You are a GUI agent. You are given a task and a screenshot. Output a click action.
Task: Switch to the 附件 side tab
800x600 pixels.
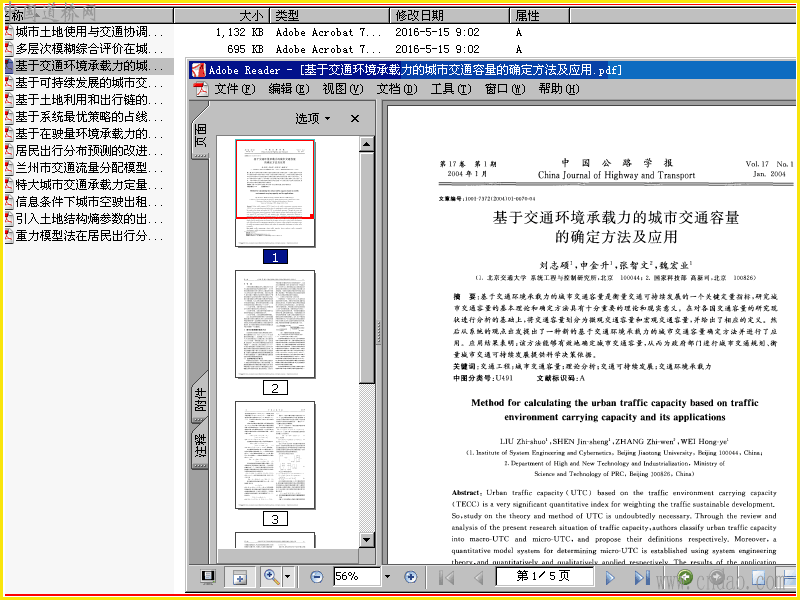(201, 399)
